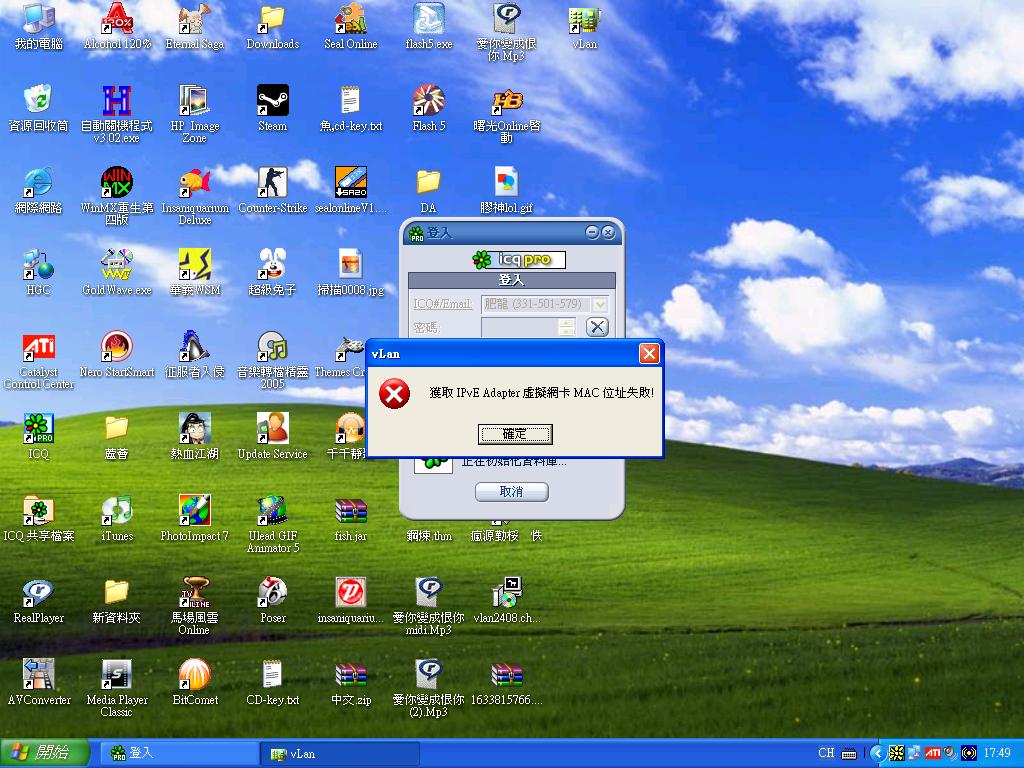Minimize the ICQ login window
The height and width of the screenshot is (768, 1024).
click(x=592, y=232)
